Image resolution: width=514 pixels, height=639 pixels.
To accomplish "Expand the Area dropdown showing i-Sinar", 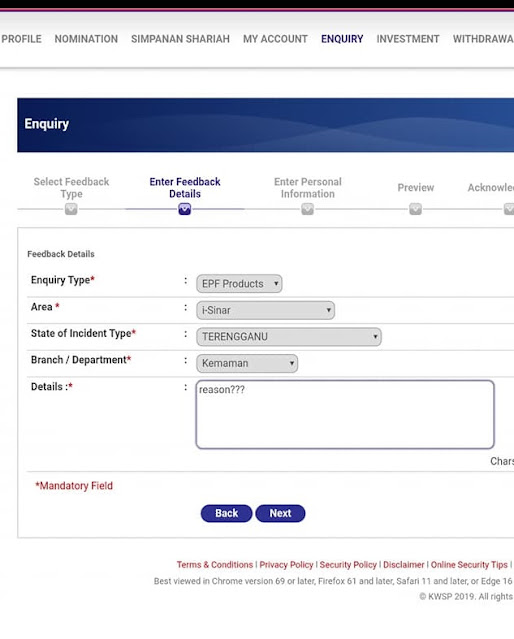I will [265, 310].
